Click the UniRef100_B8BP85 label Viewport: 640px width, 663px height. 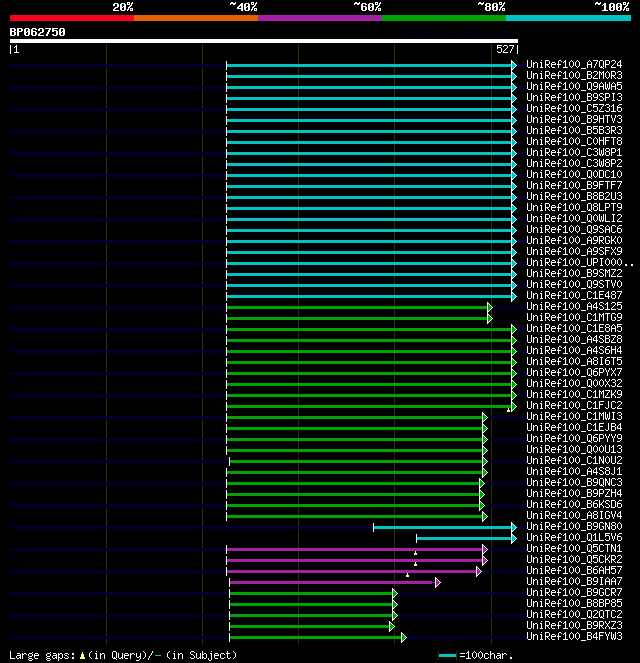(x=574, y=603)
